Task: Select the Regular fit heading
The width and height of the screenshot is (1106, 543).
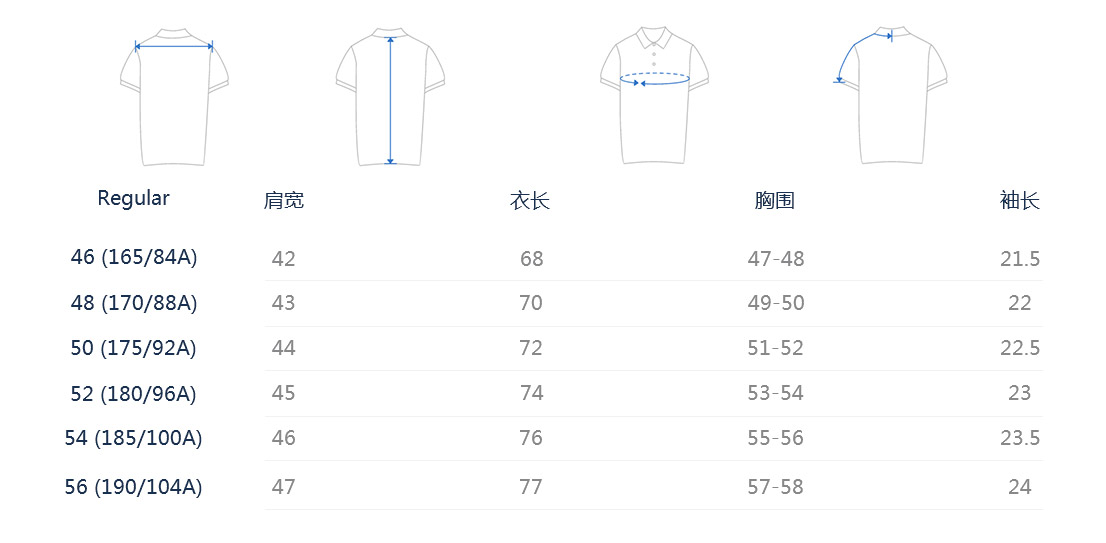Action: click(133, 198)
